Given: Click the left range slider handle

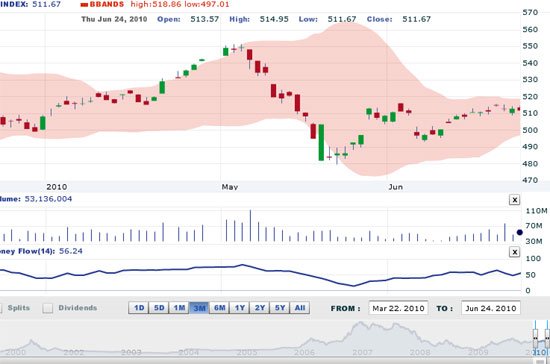Looking at the screenshot, I should [x=535, y=338].
